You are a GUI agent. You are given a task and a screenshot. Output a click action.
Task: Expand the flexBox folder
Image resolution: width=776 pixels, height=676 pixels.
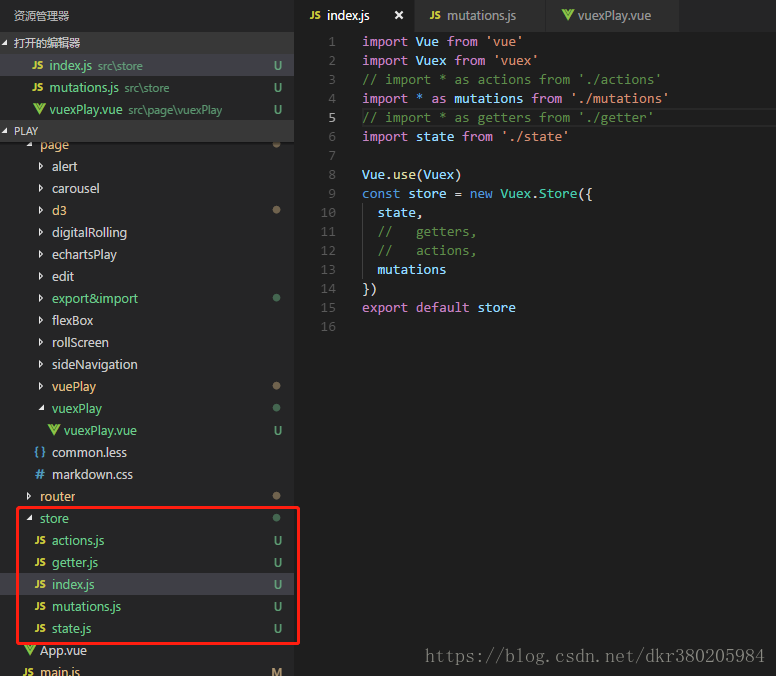coord(41,320)
